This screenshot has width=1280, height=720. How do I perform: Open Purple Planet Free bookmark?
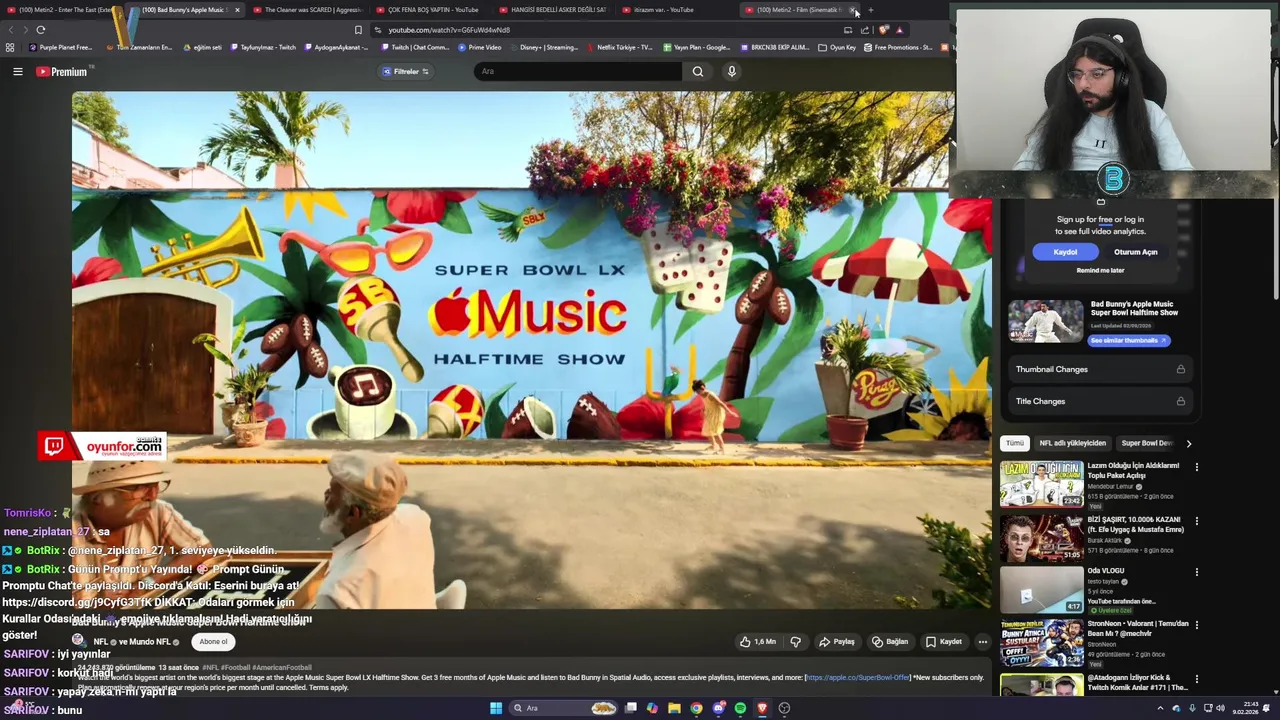60,47
